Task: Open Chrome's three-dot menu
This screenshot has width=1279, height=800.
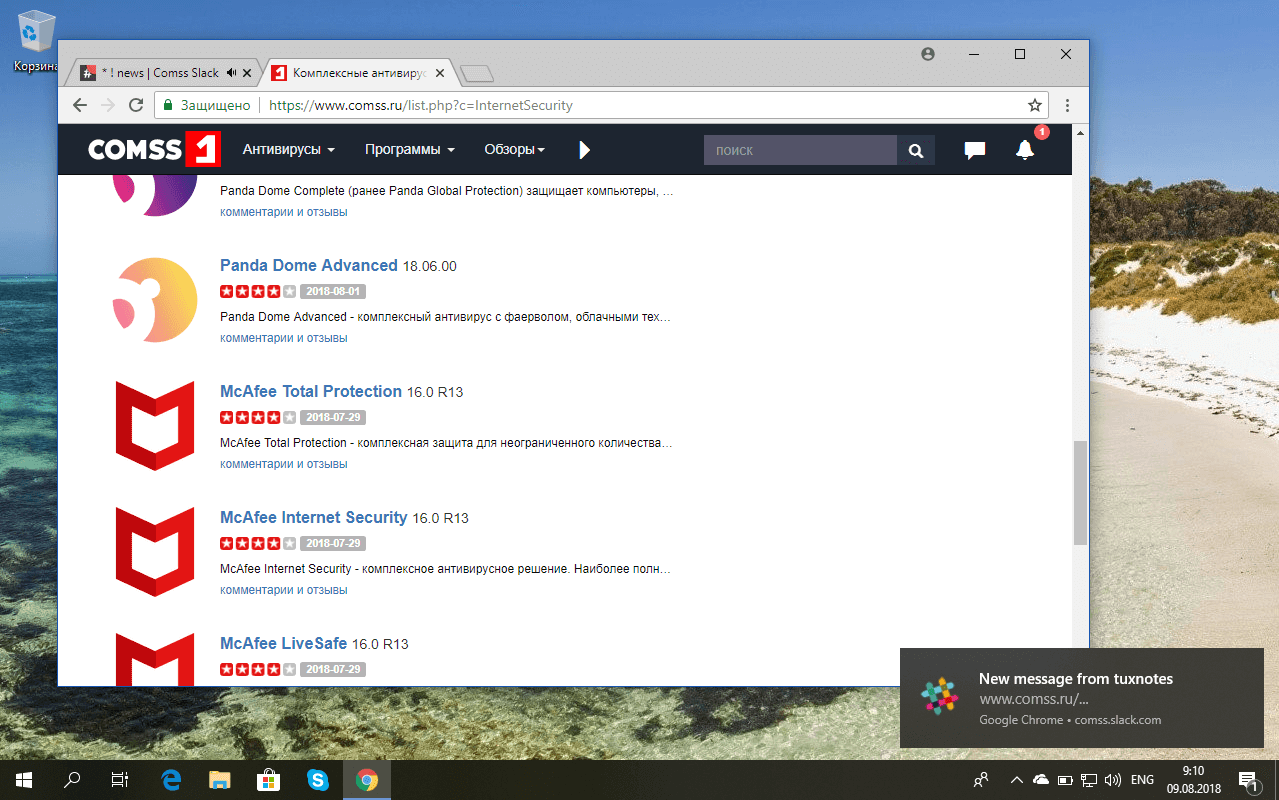Action: click(x=1067, y=105)
